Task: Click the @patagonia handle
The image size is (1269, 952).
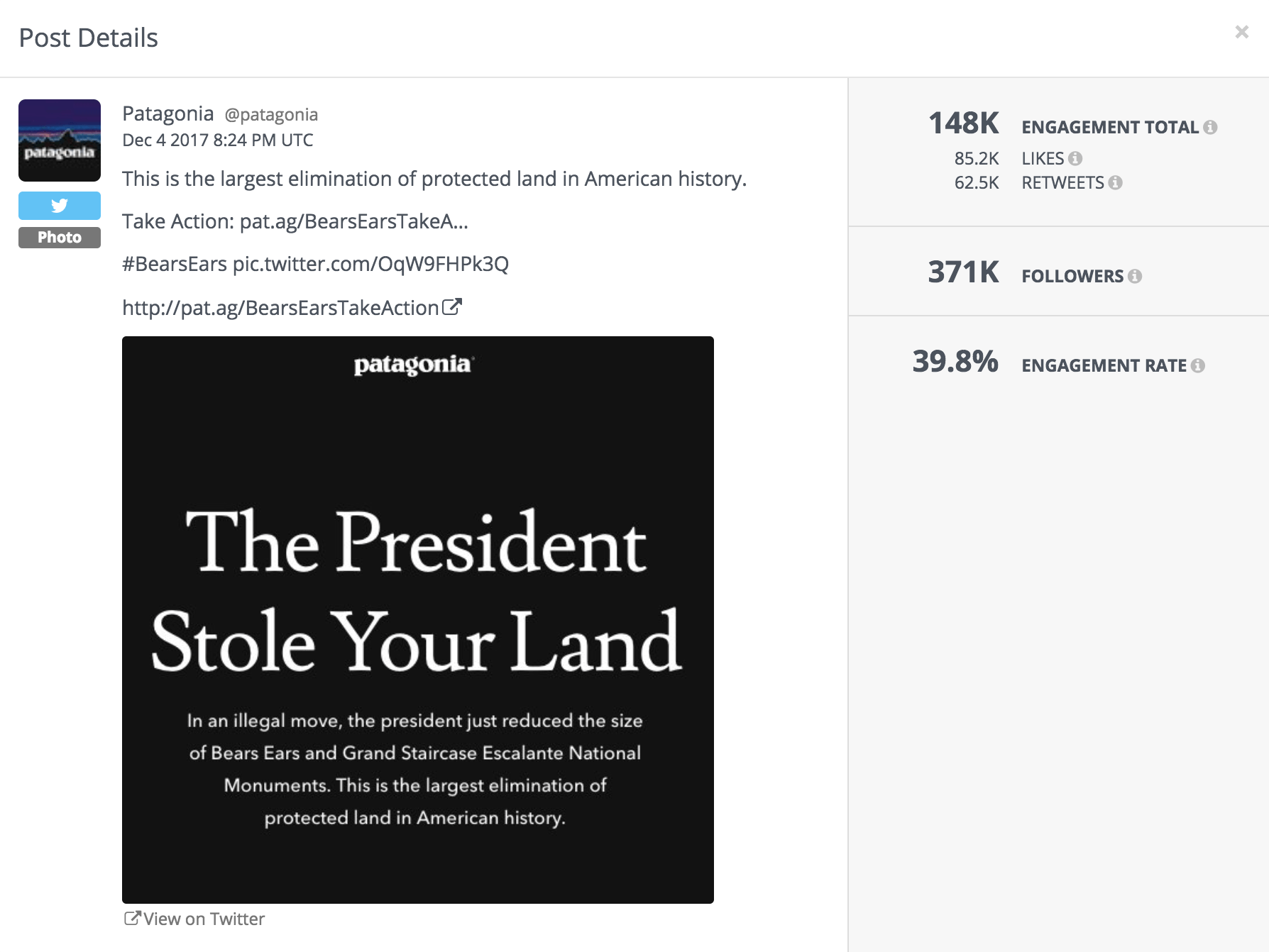Action: (x=271, y=115)
